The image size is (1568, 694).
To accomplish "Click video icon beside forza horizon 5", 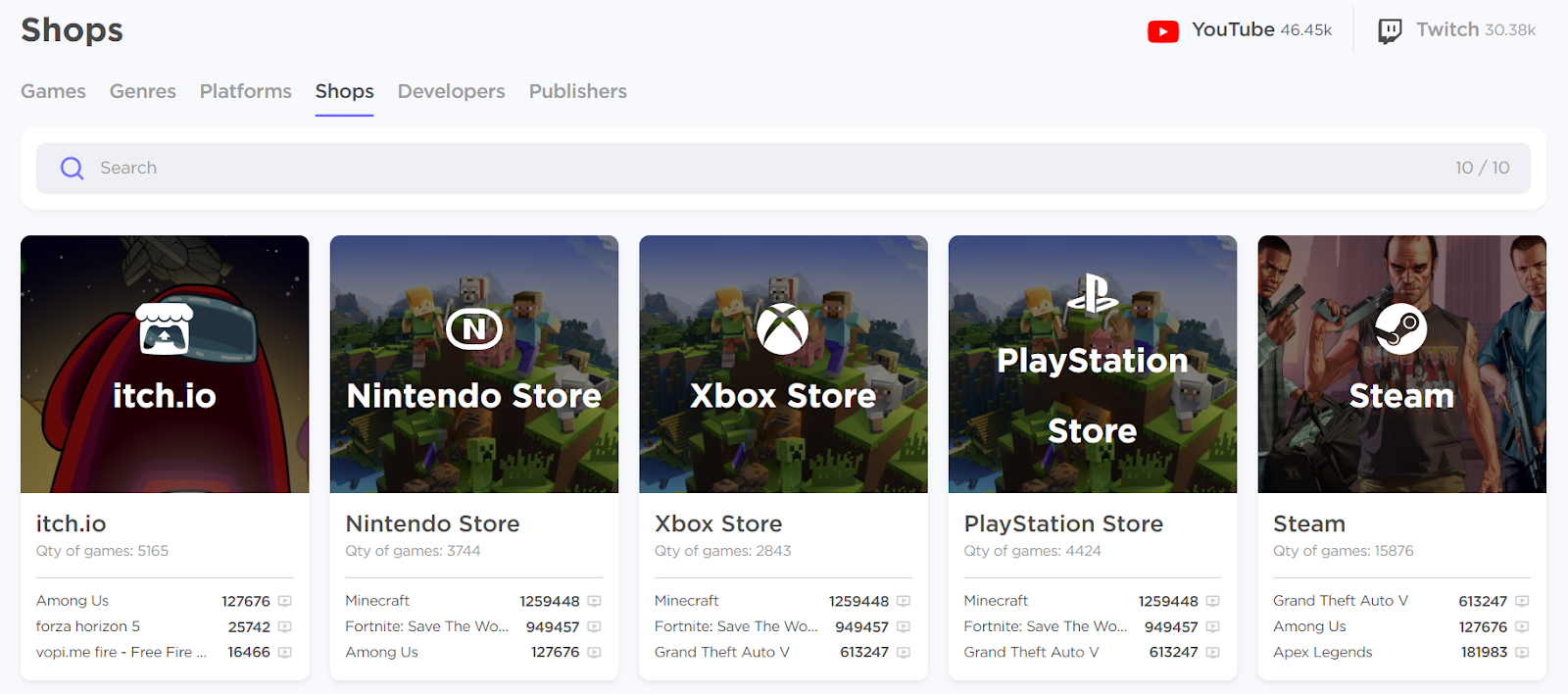I will coord(285,626).
